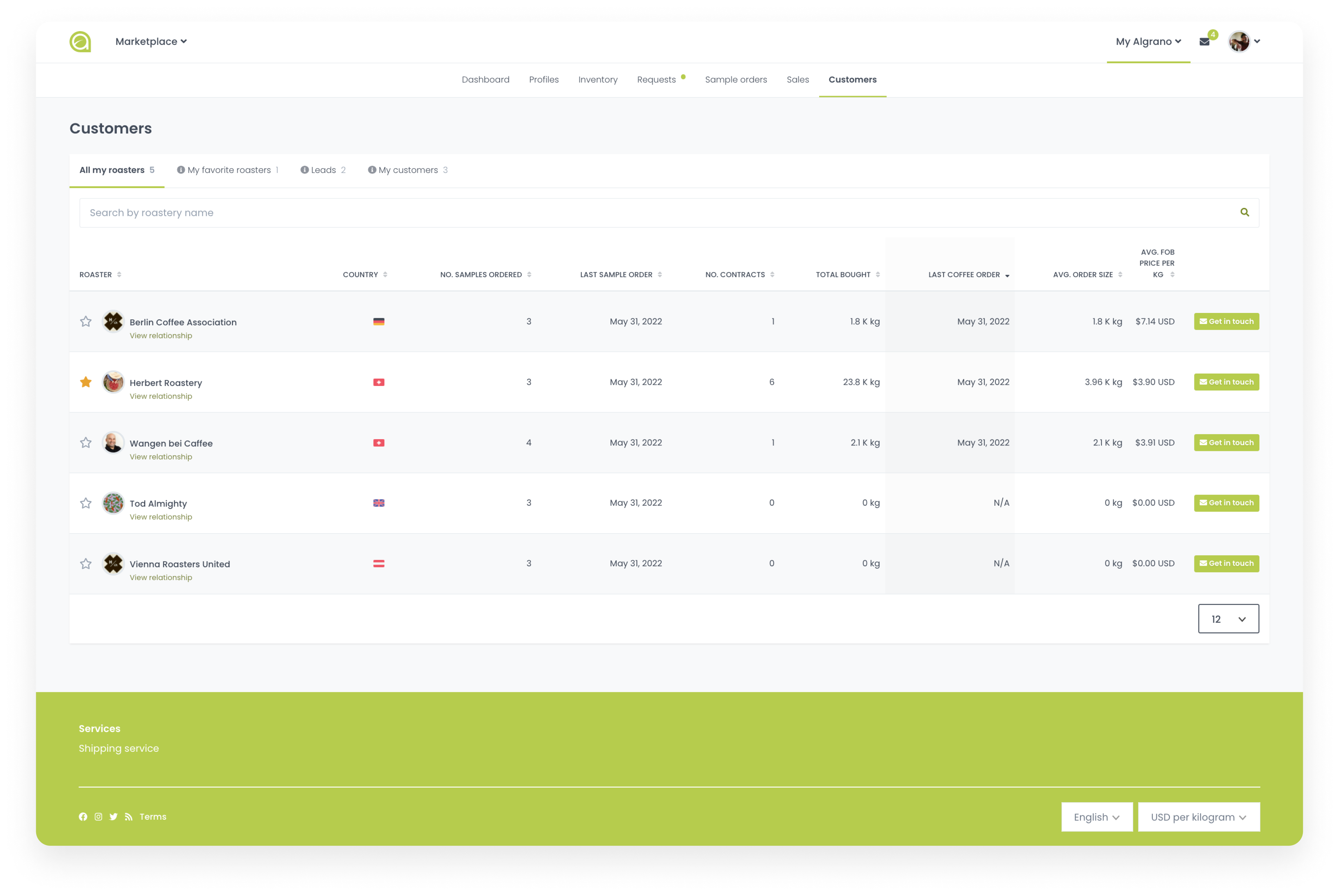Sort by Roaster column
Viewport: 1339px width, 896px height.
coord(100,275)
